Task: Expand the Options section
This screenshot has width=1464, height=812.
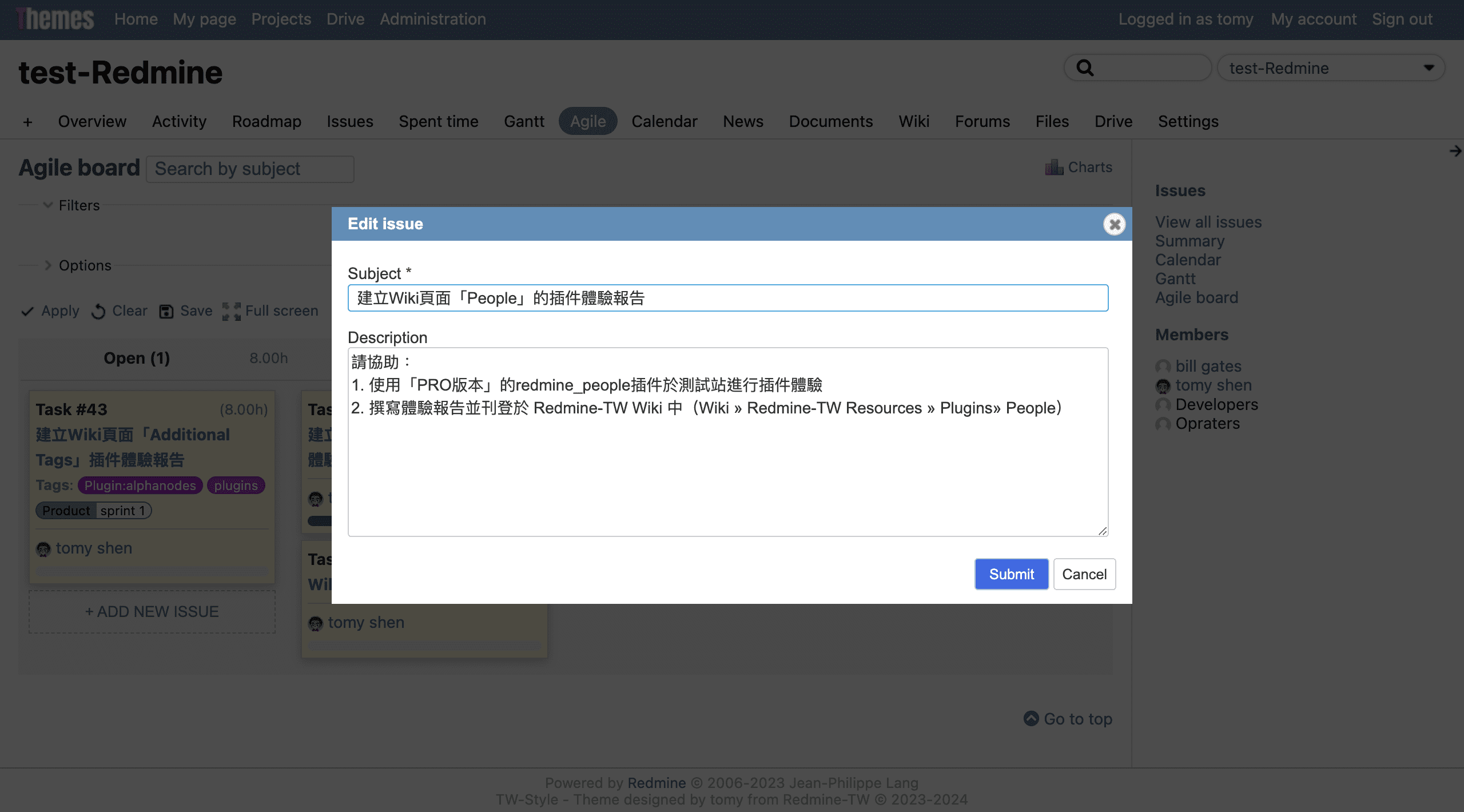Action: 48,265
